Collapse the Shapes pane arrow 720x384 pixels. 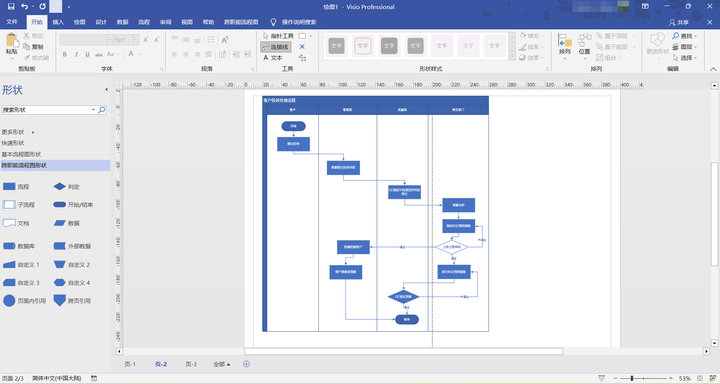click(107, 89)
